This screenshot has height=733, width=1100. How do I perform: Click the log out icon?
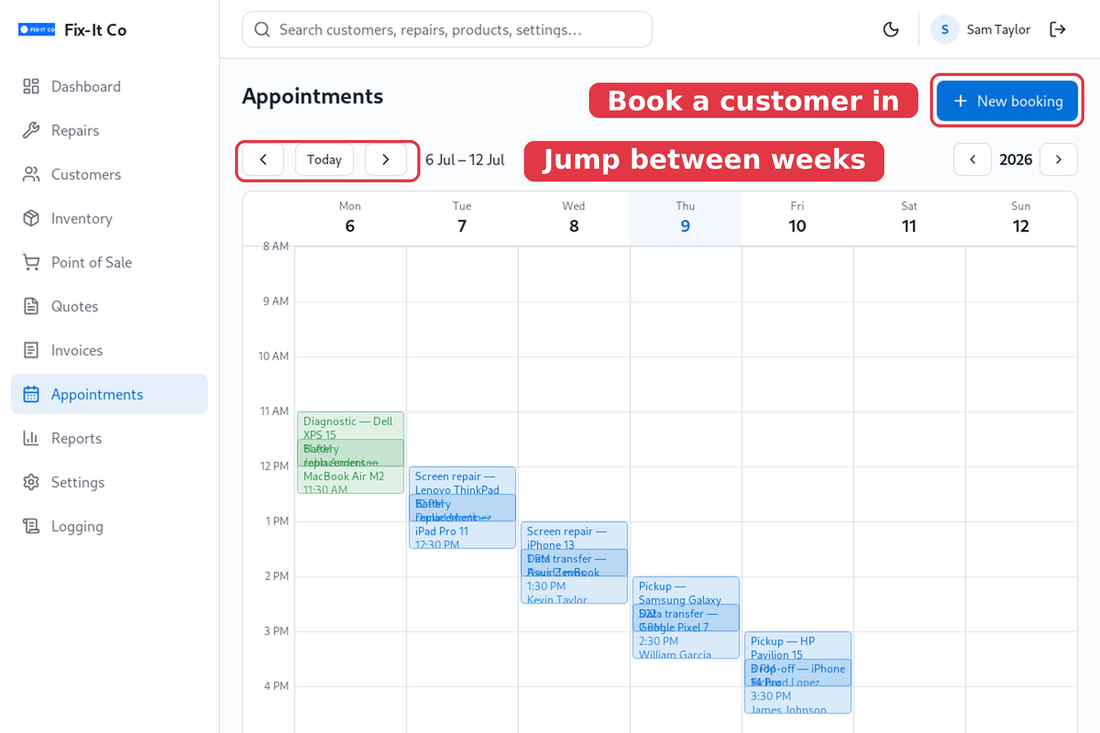click(x=1058, y=29)
